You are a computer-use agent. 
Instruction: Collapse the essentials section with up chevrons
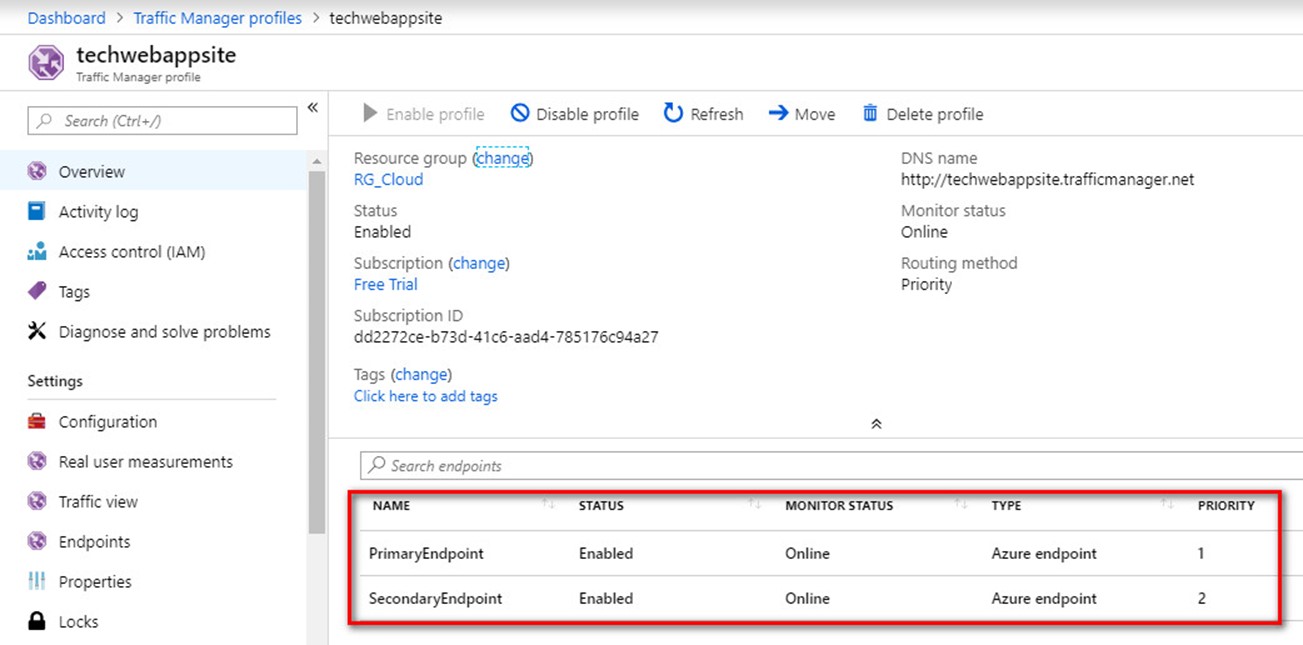(x=876, y=424)
